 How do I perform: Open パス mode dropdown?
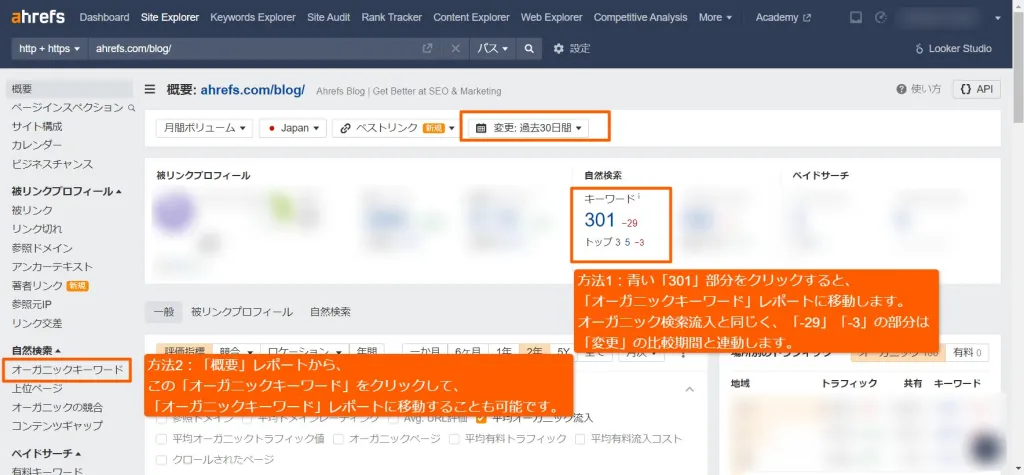click(492, 48)
